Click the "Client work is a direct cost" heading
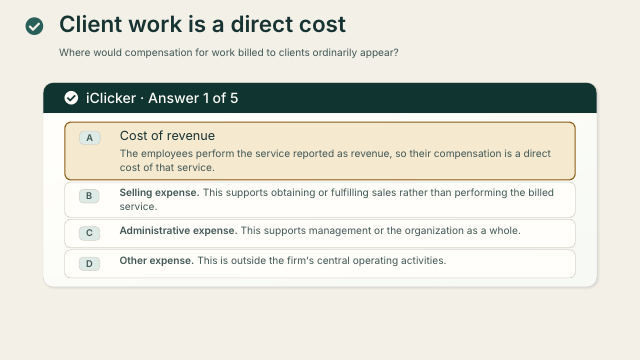The image size is (640, 361). pyautogui.click(x=202, y=24)
